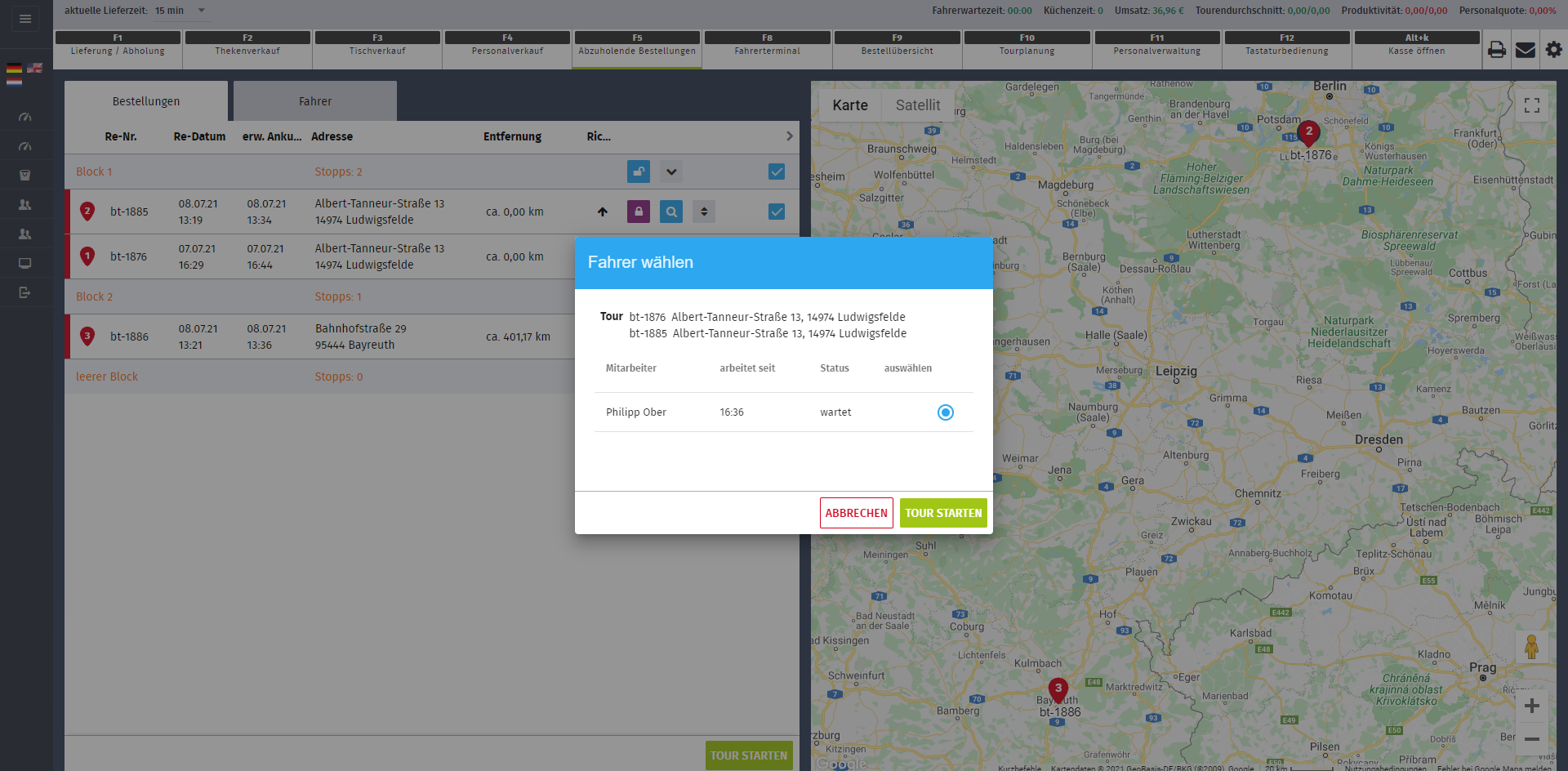Expand Block 1 with the chevron down
The image size is (1568, 771).
click(671, 172)
